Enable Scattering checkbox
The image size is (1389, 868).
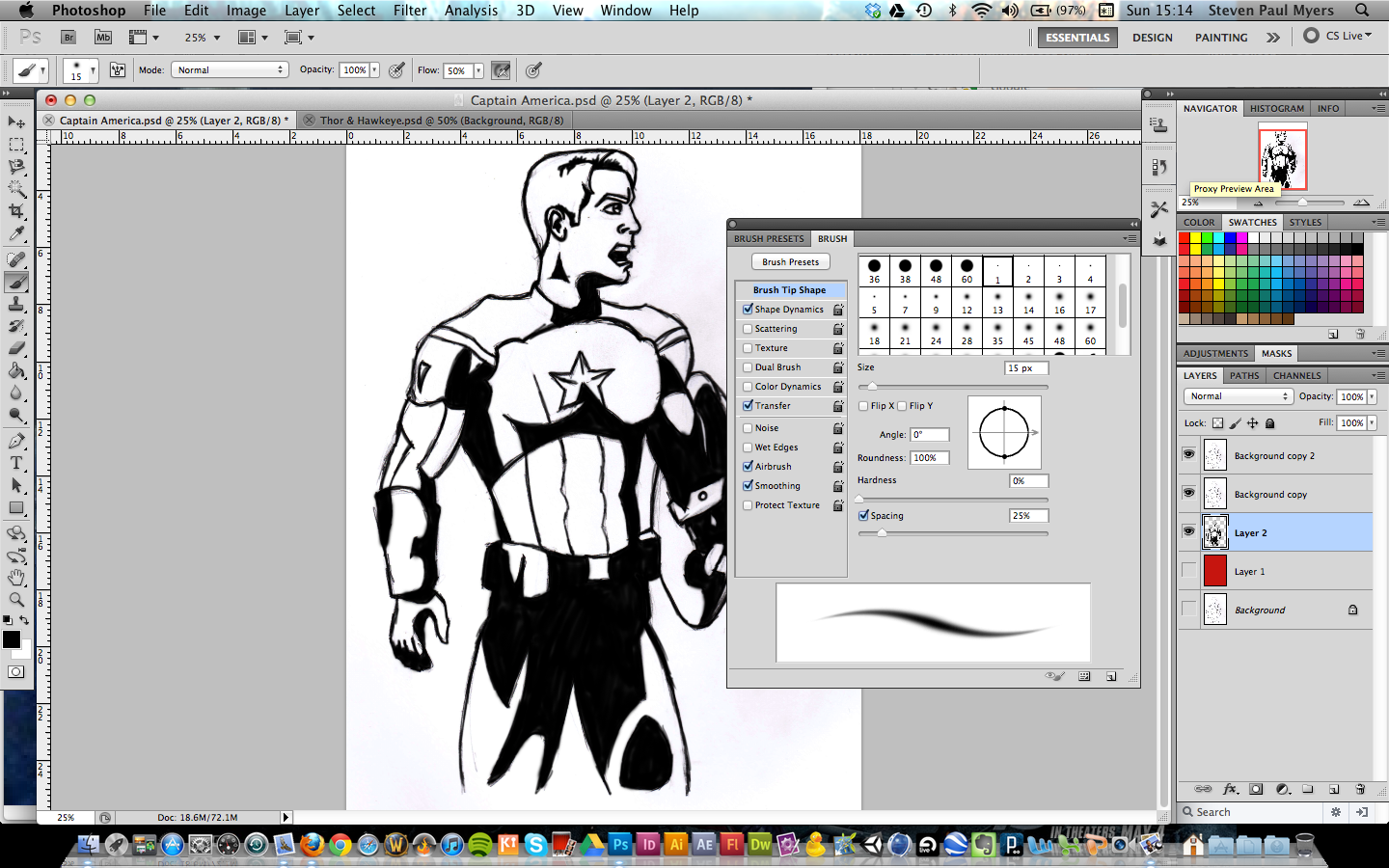click(748, 329)
